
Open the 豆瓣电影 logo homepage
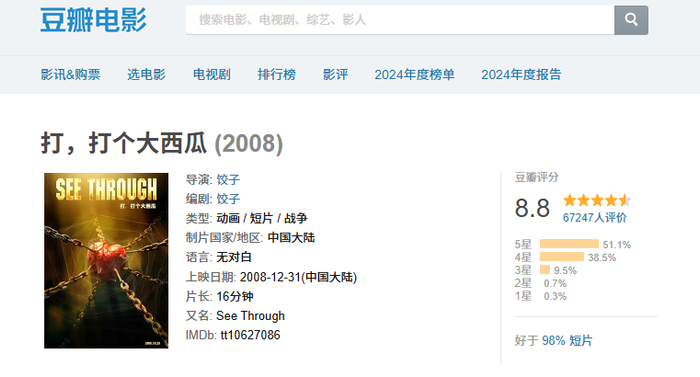click(93, 20)
